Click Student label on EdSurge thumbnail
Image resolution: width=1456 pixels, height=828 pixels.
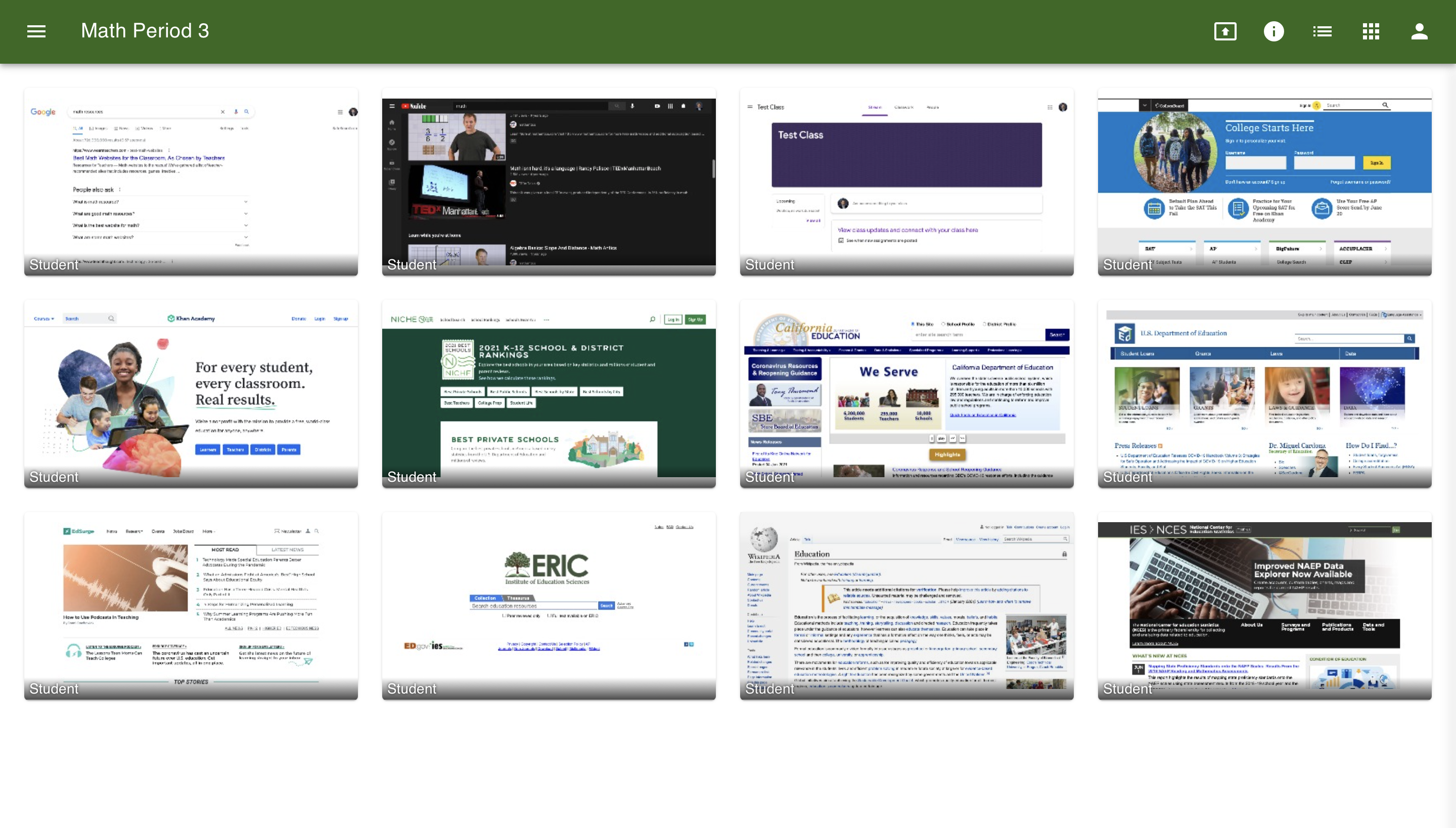54,688
